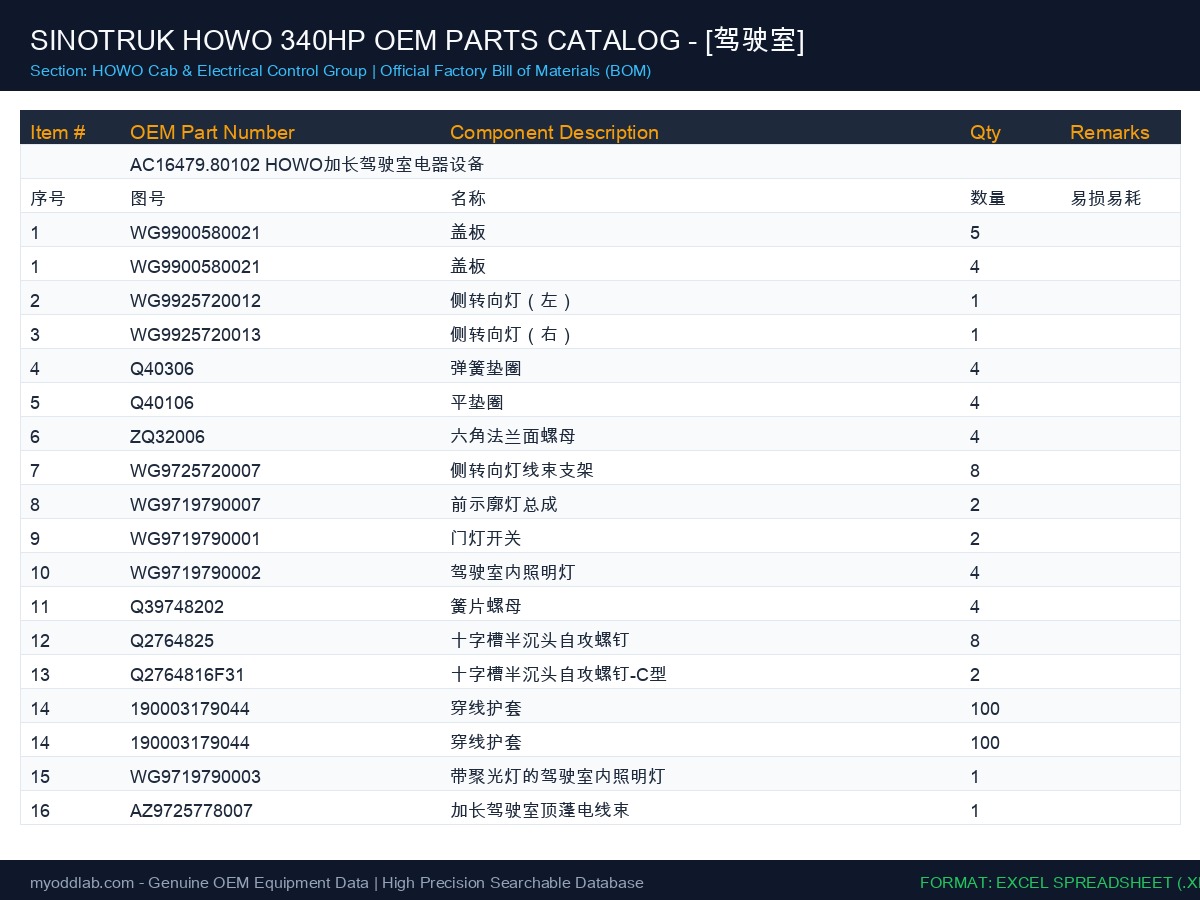The image size is (1200, 900).
Task: Click the description "前示廓灯总成"
Action: (x=504, y=504)
